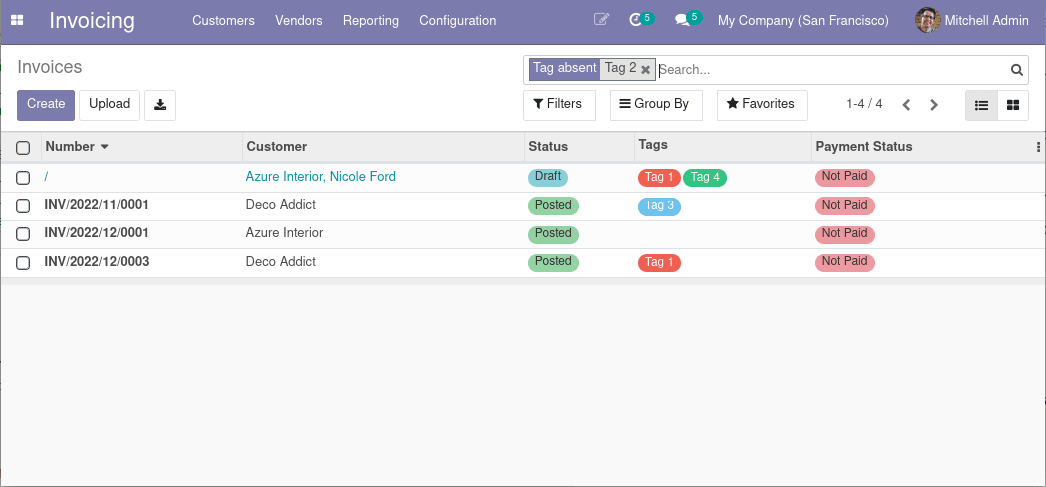
Task: Click the pager counter 1-4 / 4
Action: click(864, 104)
